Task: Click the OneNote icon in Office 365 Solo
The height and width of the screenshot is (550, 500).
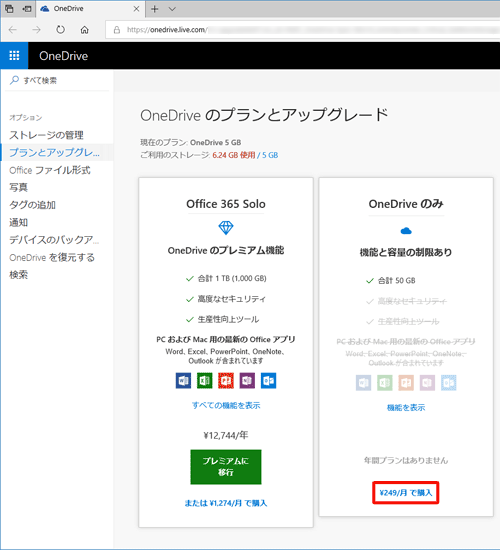Action: [247, 381]
